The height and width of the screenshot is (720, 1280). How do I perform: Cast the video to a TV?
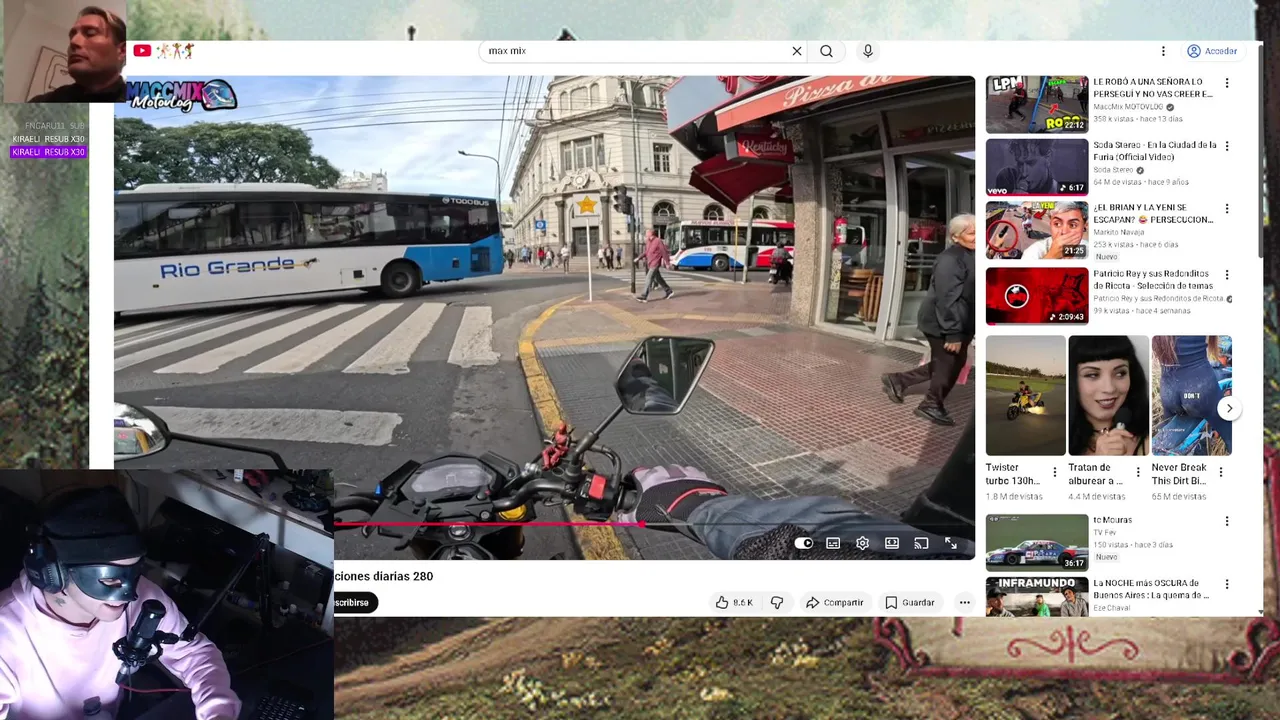[x=921, y=543]
